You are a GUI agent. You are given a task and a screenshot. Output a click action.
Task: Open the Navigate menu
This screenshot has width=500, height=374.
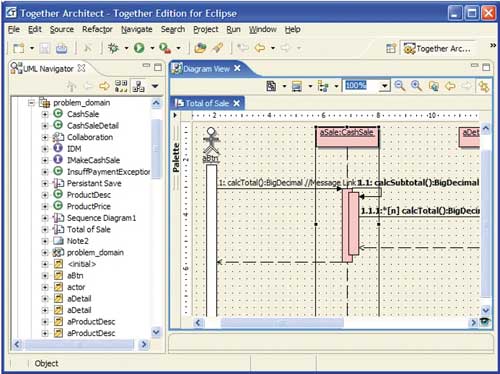(x=137, y=29)
